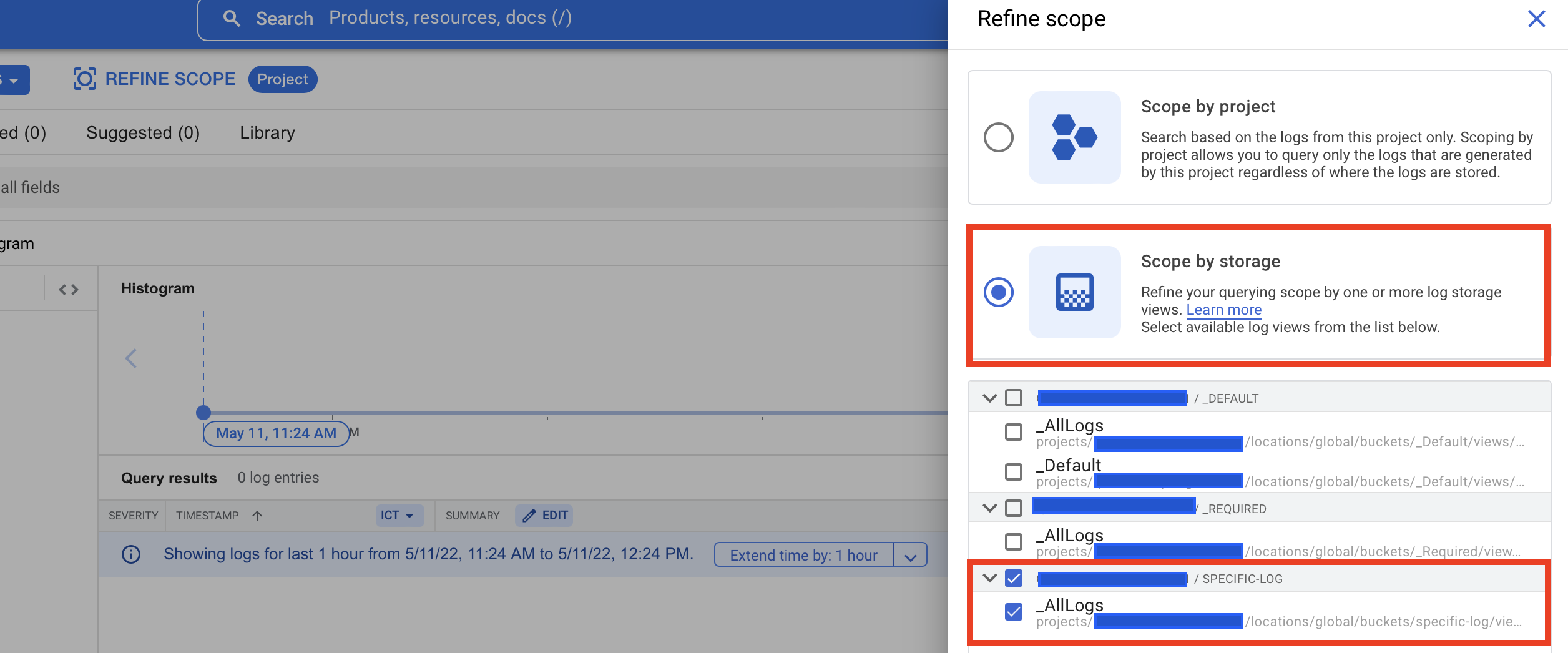Click the / _DEFAULT bucket label
This screenshot has width=1568, height=653.
[x=1226, y=398]
